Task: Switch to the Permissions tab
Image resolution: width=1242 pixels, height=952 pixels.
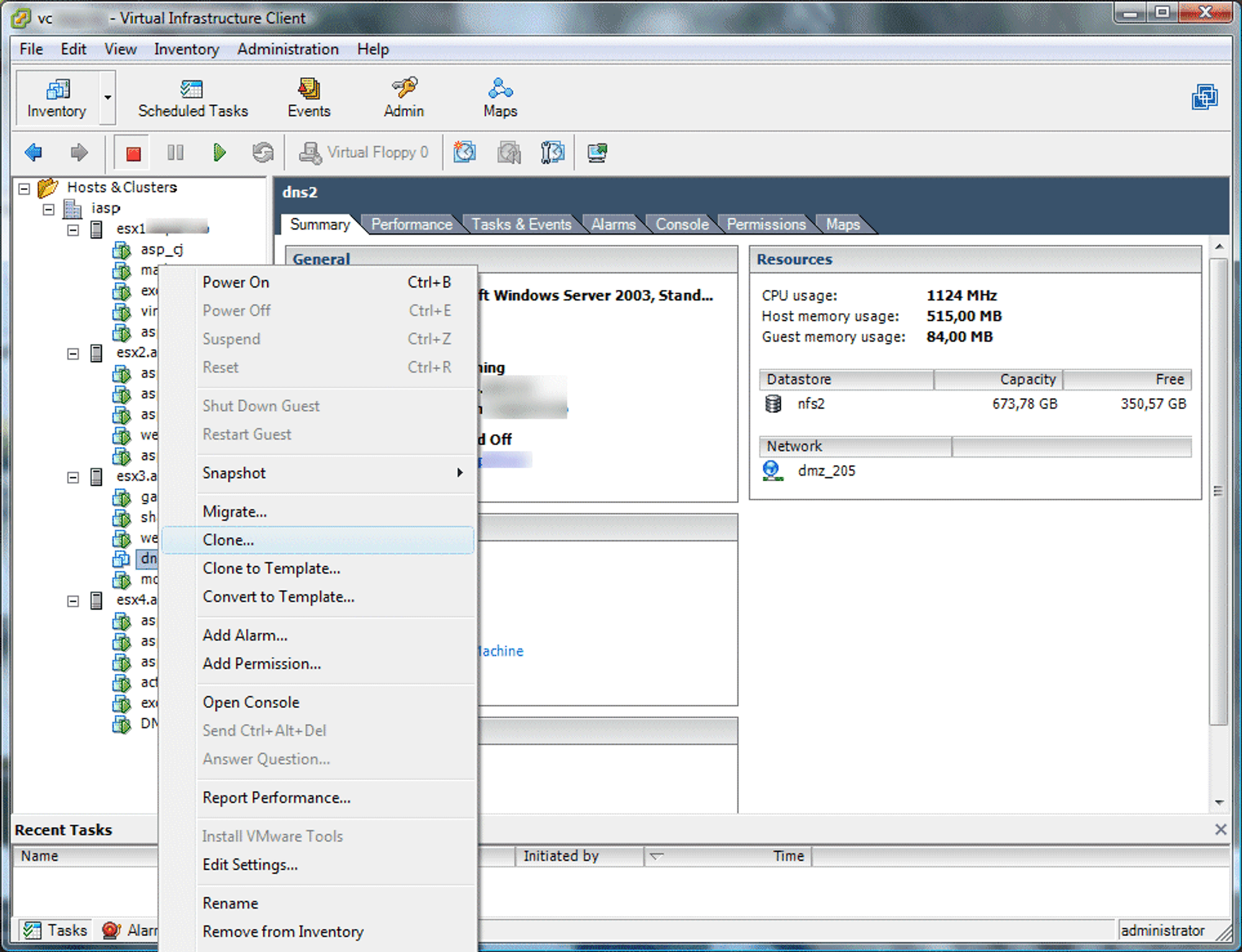Action: 766,224
